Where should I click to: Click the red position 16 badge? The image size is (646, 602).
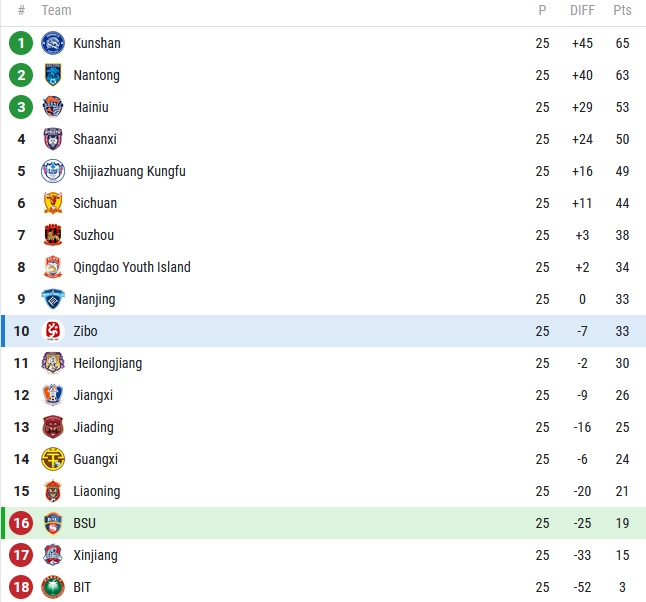(x=21, y=523)
